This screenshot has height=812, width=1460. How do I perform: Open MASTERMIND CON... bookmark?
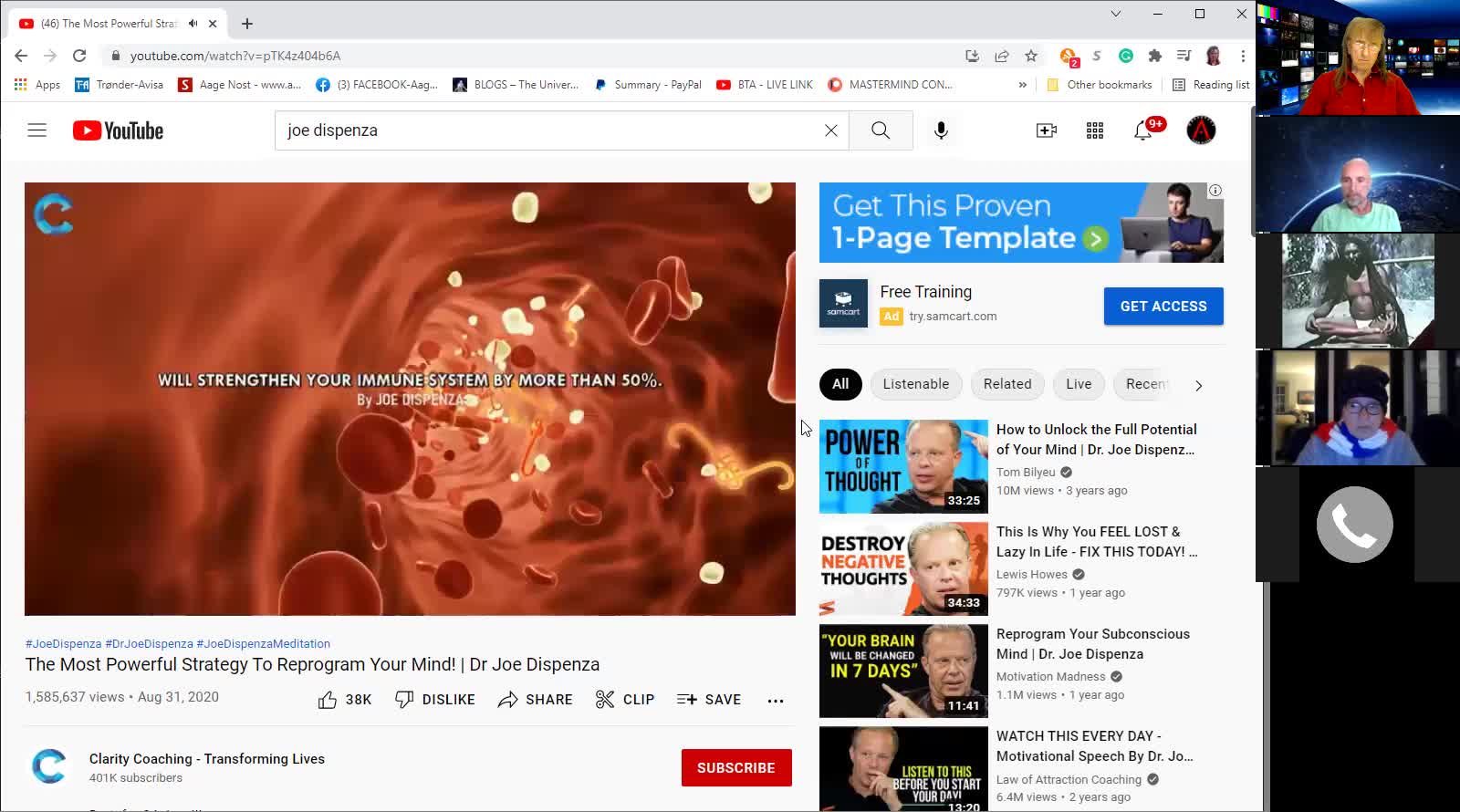pyautogui.click(x=890, y=85)
